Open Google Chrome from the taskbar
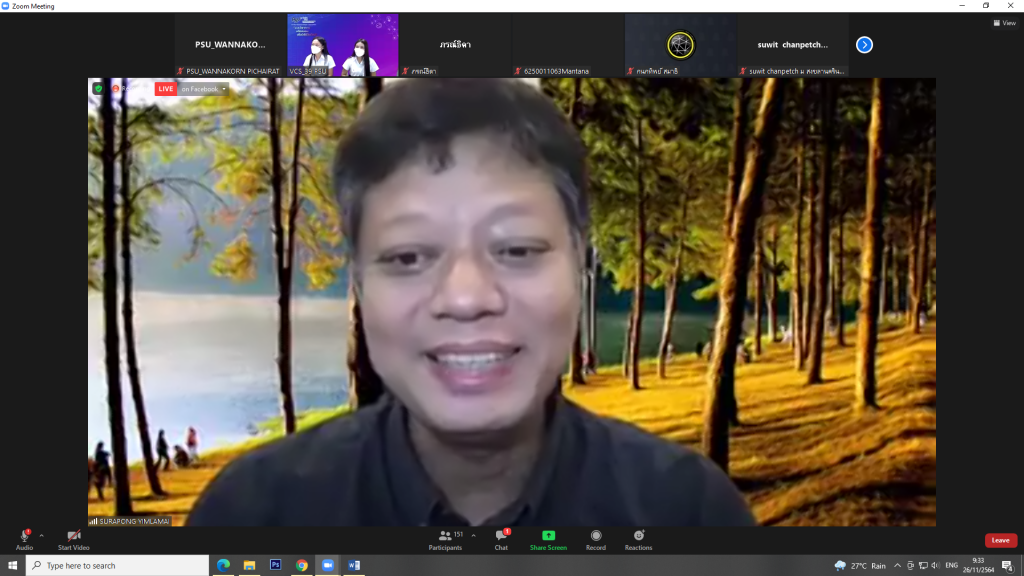Viewport: 1024px width, 576px height. click(x=301, y=565)
